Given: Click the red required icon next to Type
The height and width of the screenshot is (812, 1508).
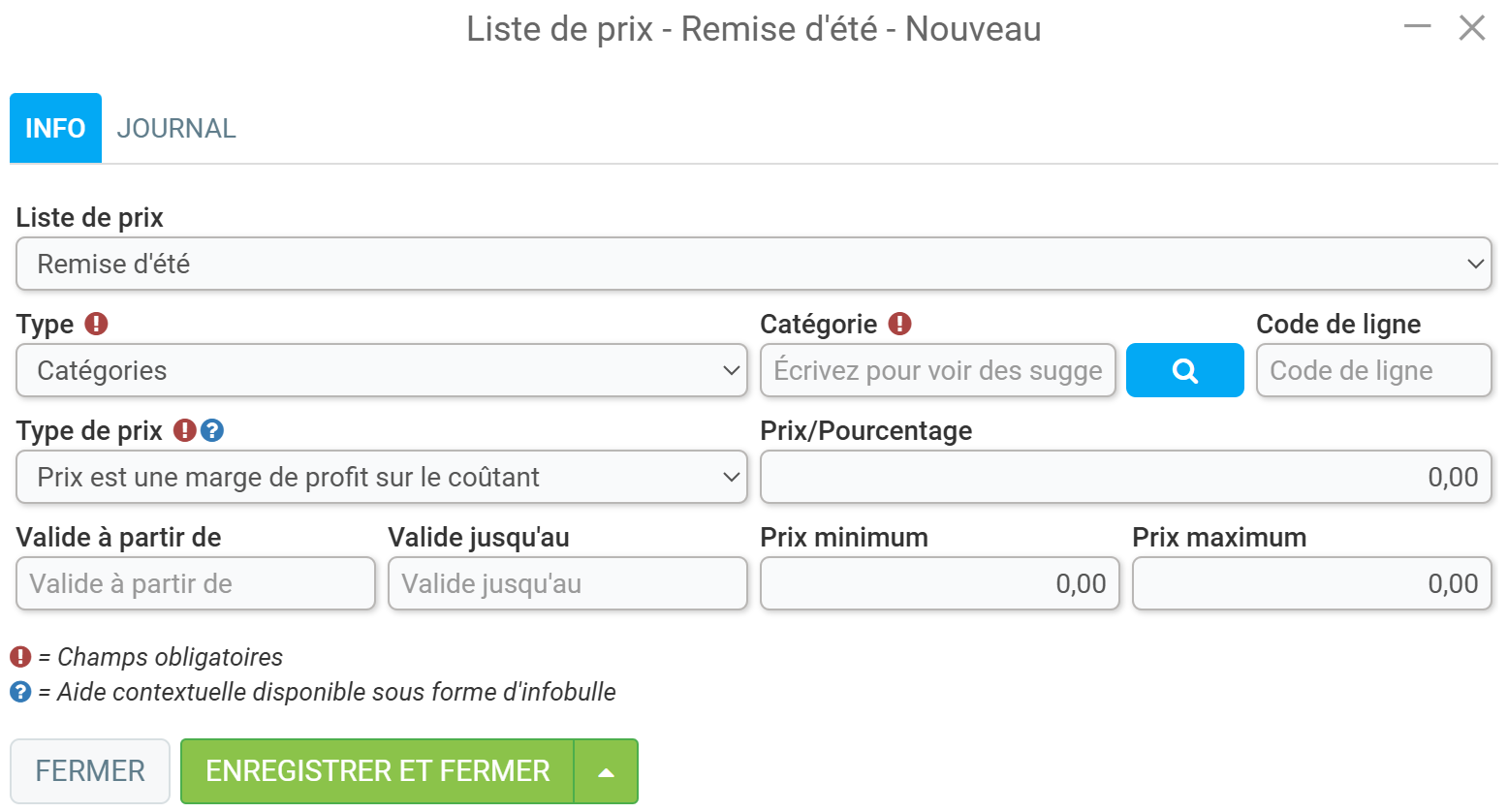Looking at the screenshot, I should pos(96,324).
